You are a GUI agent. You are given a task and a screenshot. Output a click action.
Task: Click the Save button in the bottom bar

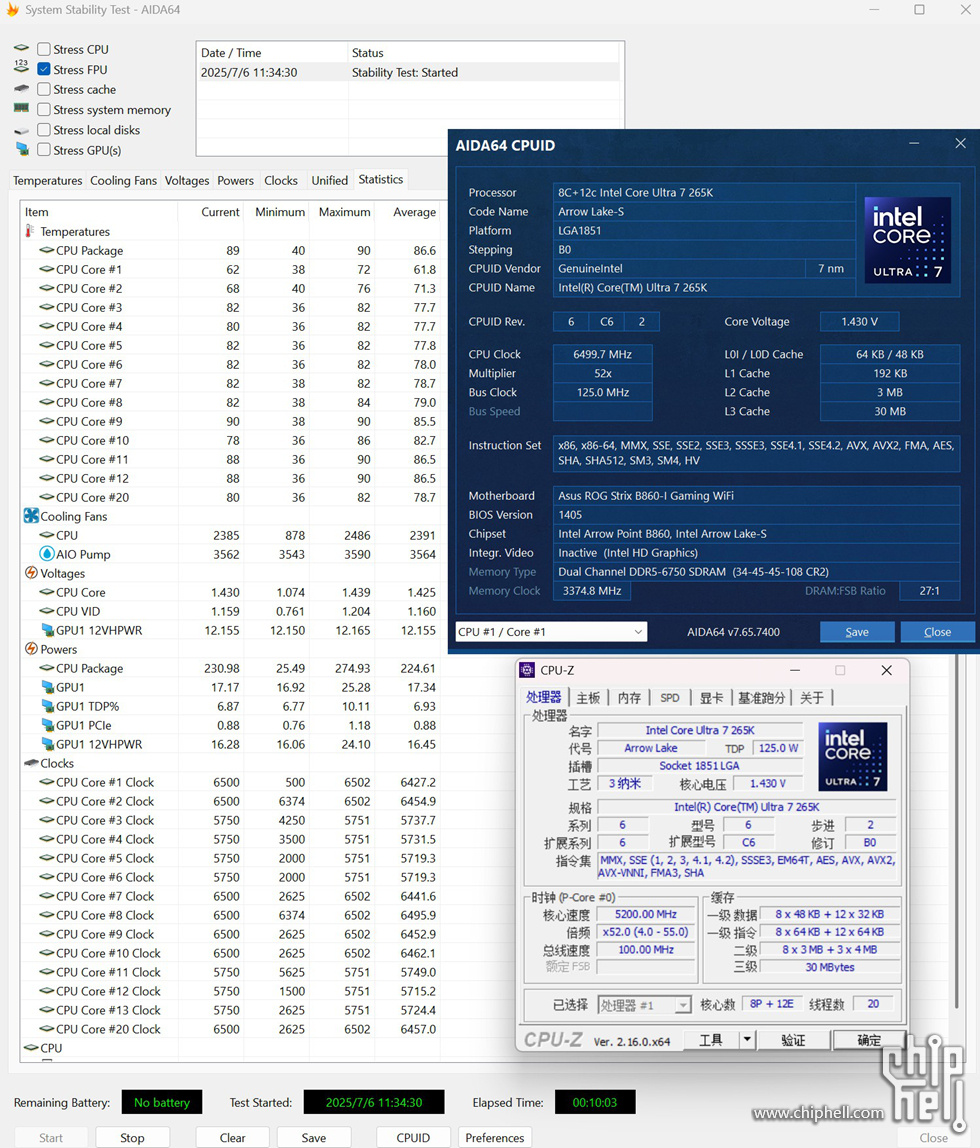pos(314,1137)
